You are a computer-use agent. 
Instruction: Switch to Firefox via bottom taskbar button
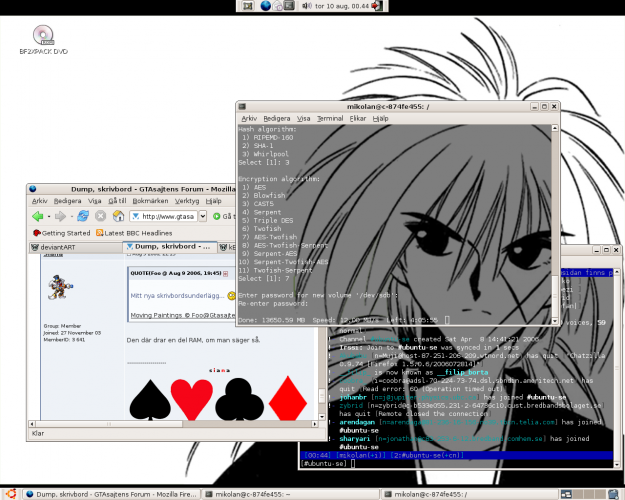tap(111, 494)
